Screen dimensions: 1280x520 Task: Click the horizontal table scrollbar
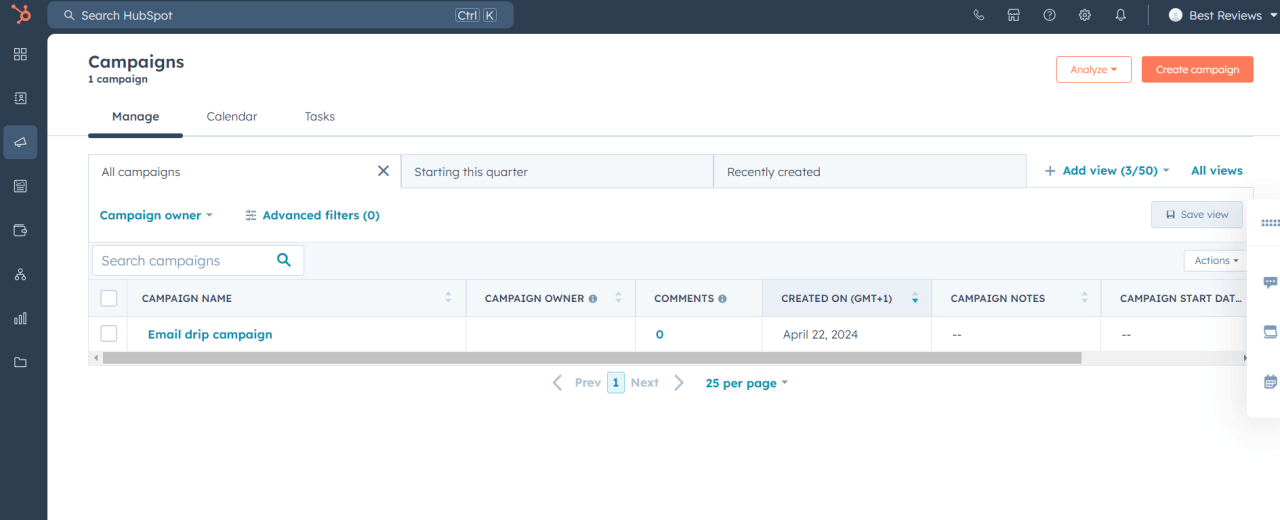(592, 358)
